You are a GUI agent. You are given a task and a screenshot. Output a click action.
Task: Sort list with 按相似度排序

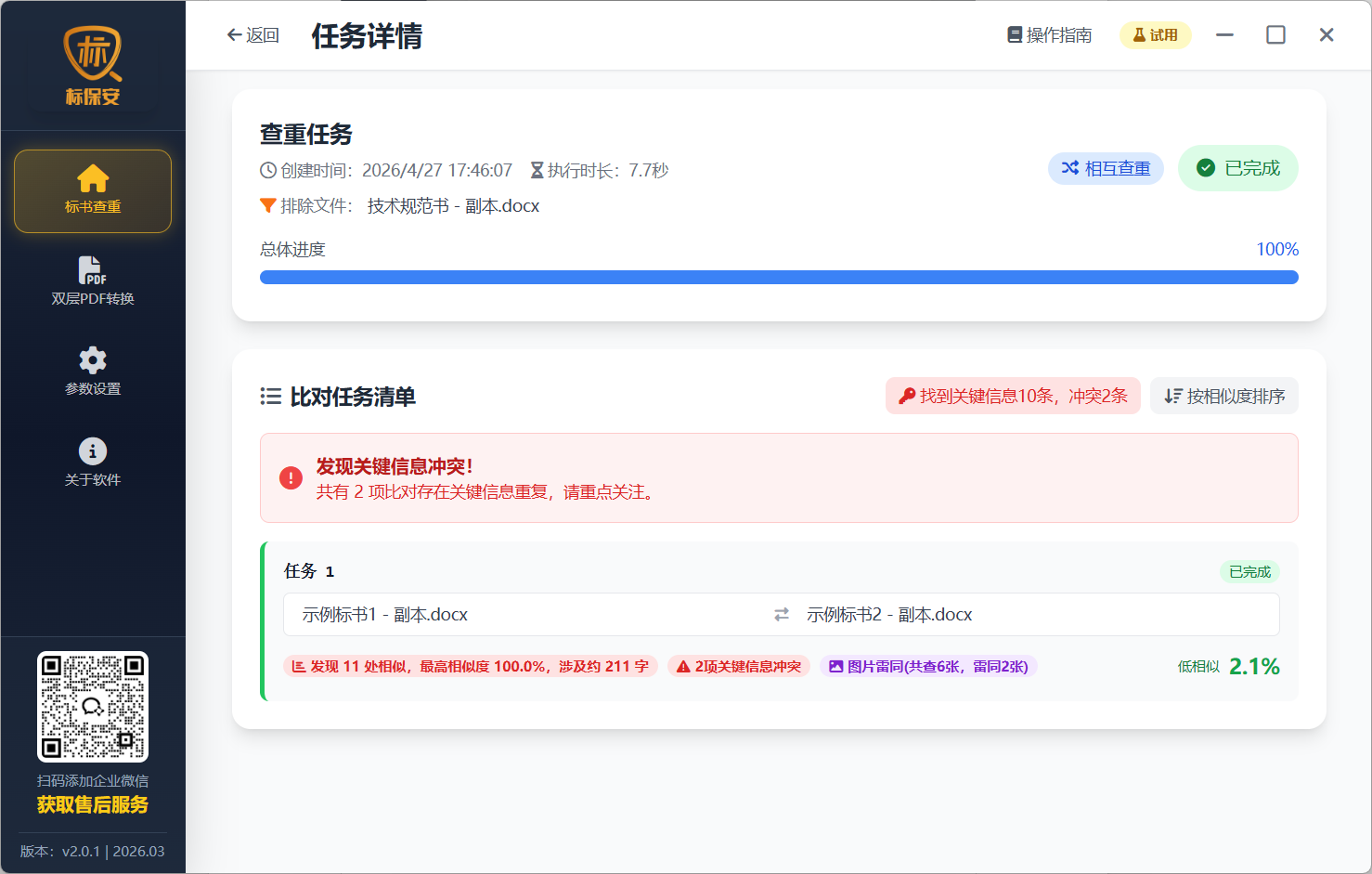pyautogui.click(x=1224, y=396)
